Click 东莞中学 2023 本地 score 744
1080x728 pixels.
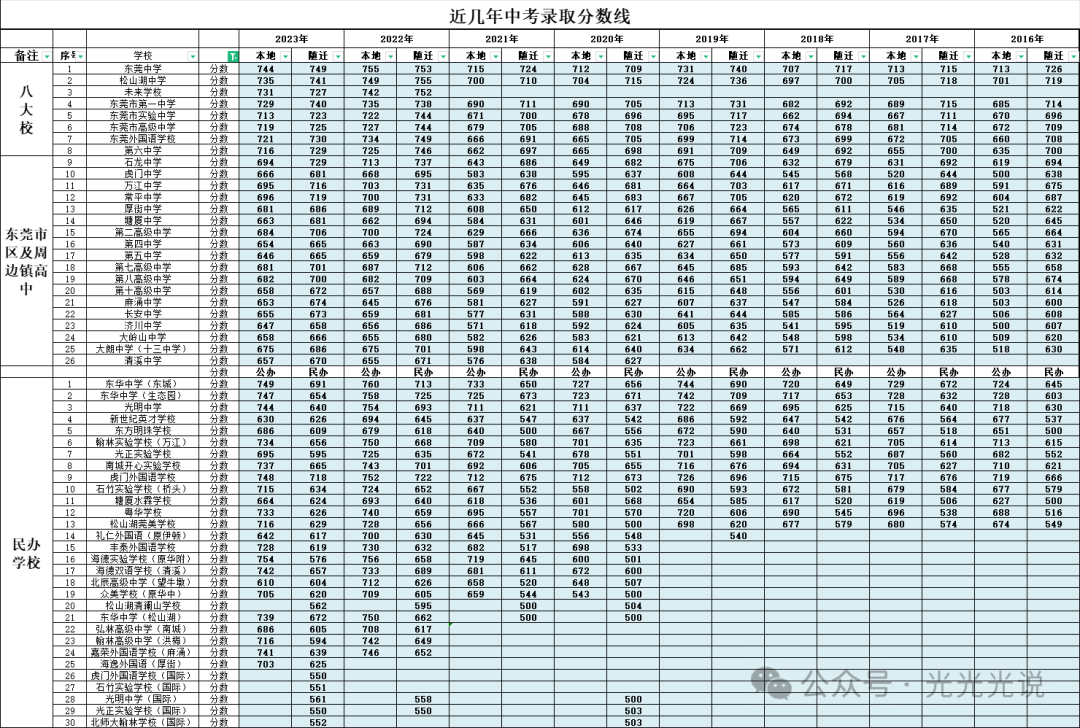[265, 69]
